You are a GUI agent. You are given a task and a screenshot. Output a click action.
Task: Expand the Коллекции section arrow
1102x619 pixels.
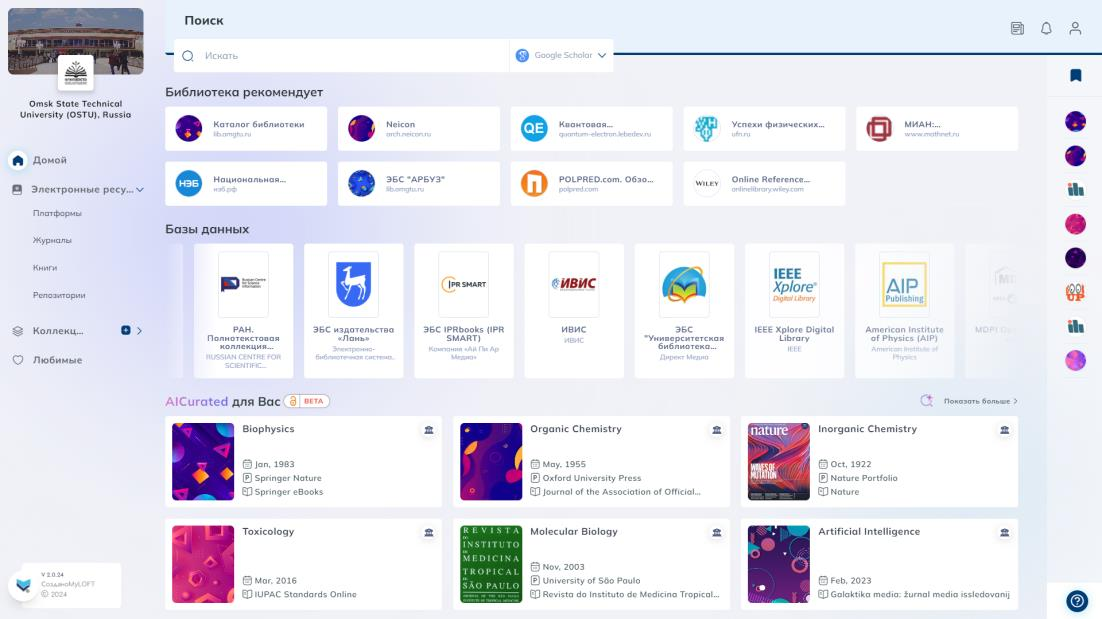click(140, 331)
